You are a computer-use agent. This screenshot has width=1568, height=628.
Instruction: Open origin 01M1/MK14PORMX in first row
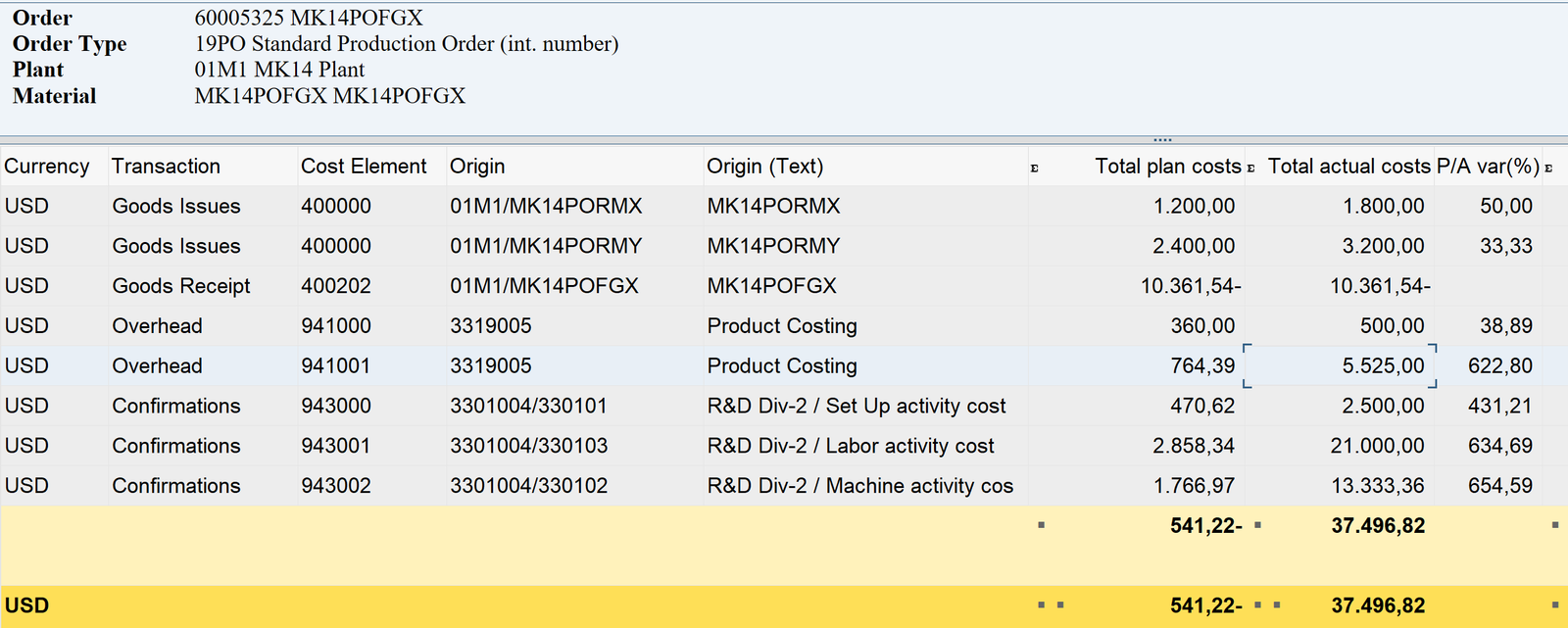tap(546, 207)
